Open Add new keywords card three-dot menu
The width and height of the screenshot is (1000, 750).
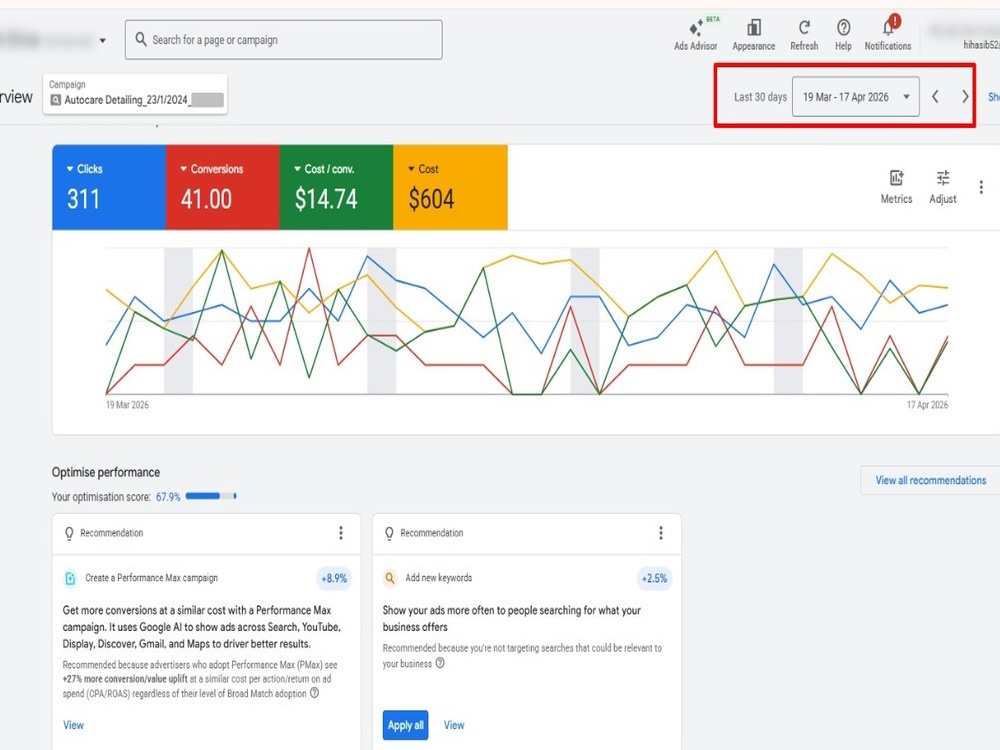[661, 533]
